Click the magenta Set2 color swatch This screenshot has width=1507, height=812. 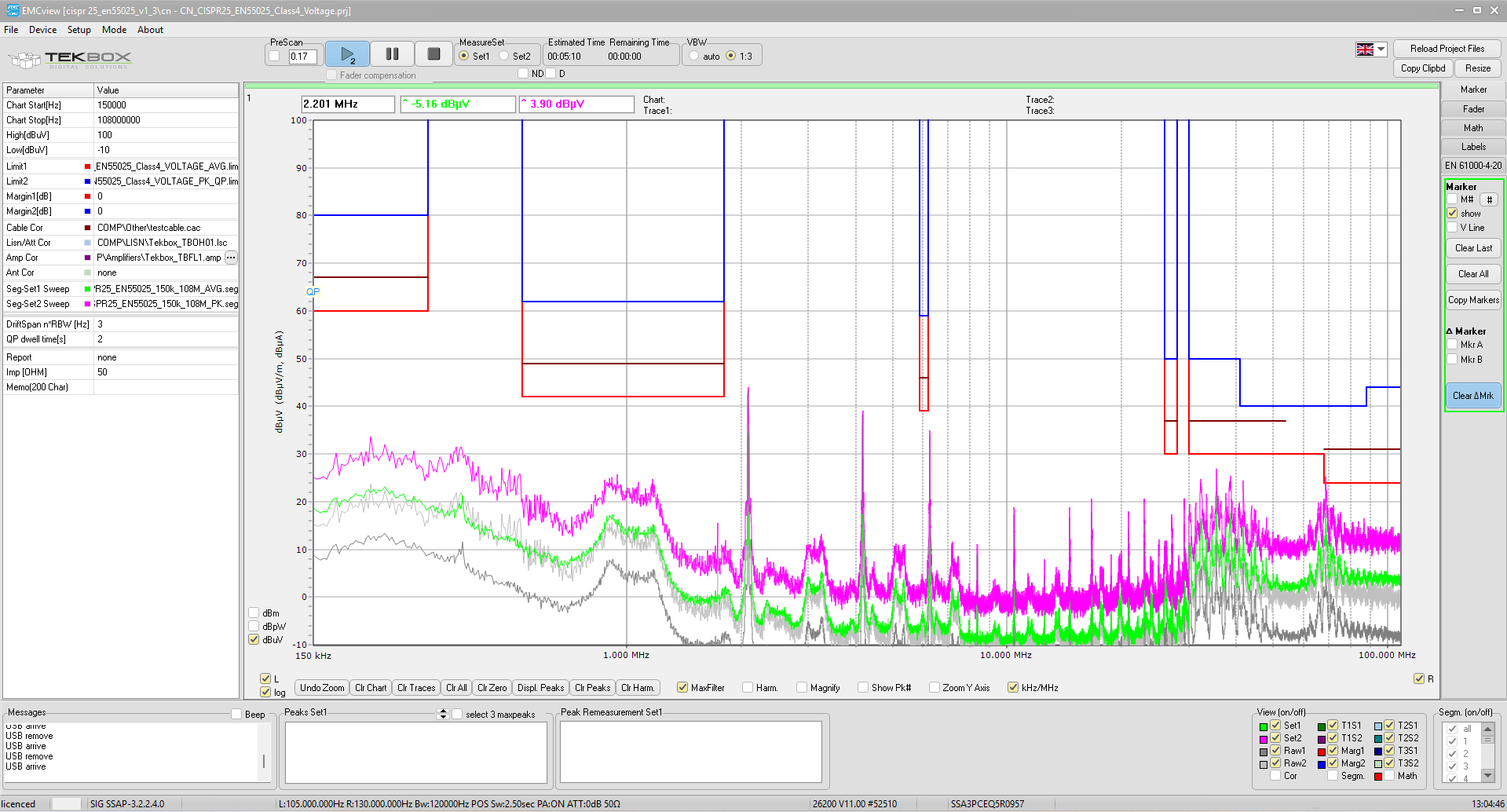point(1263,739)
